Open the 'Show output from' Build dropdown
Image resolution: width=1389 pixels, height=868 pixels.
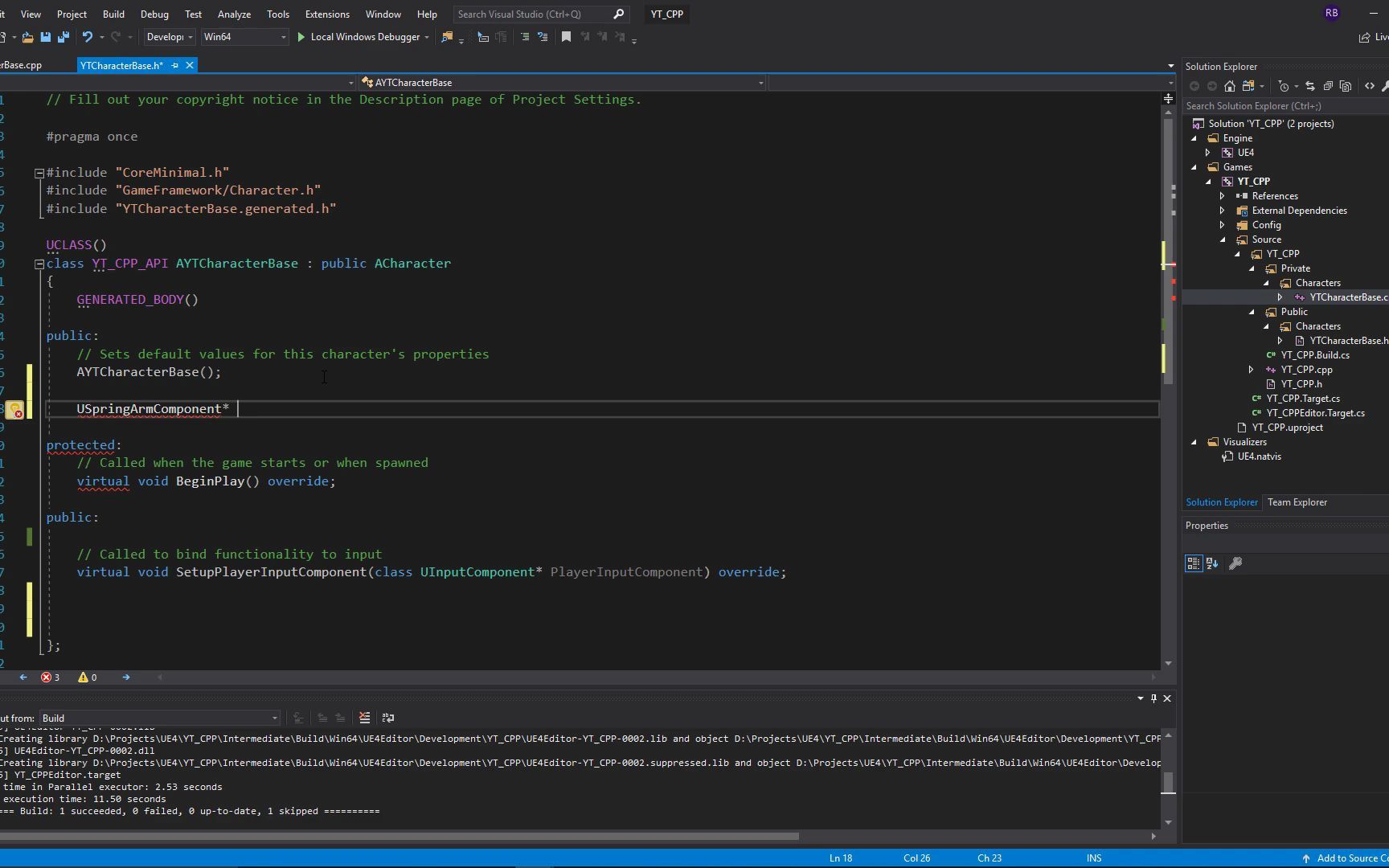tap(159, 718)
